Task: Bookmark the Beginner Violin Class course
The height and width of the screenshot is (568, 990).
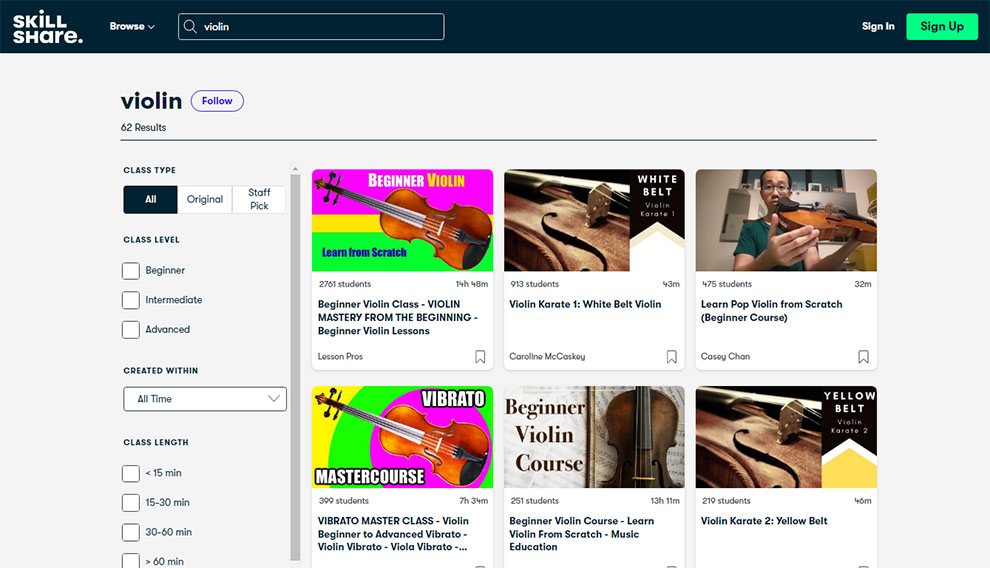Action: point(480,357)
